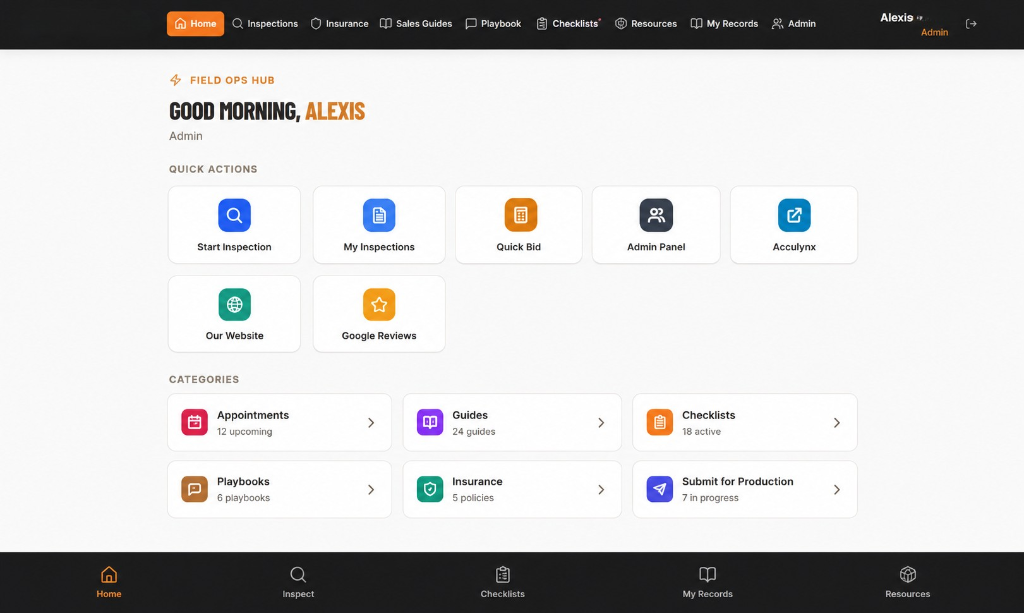Image resolution: width=1024 pixels, height=613 pixels.
Task: Switch to My Records tab in bottom bar
Action: [x=707, y=582]
